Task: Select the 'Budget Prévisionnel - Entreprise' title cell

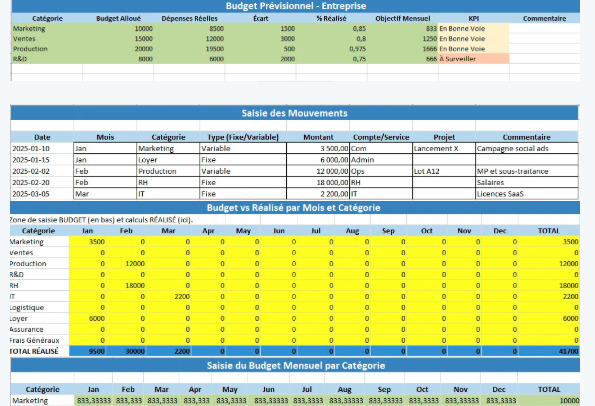Action: point(296,6)
